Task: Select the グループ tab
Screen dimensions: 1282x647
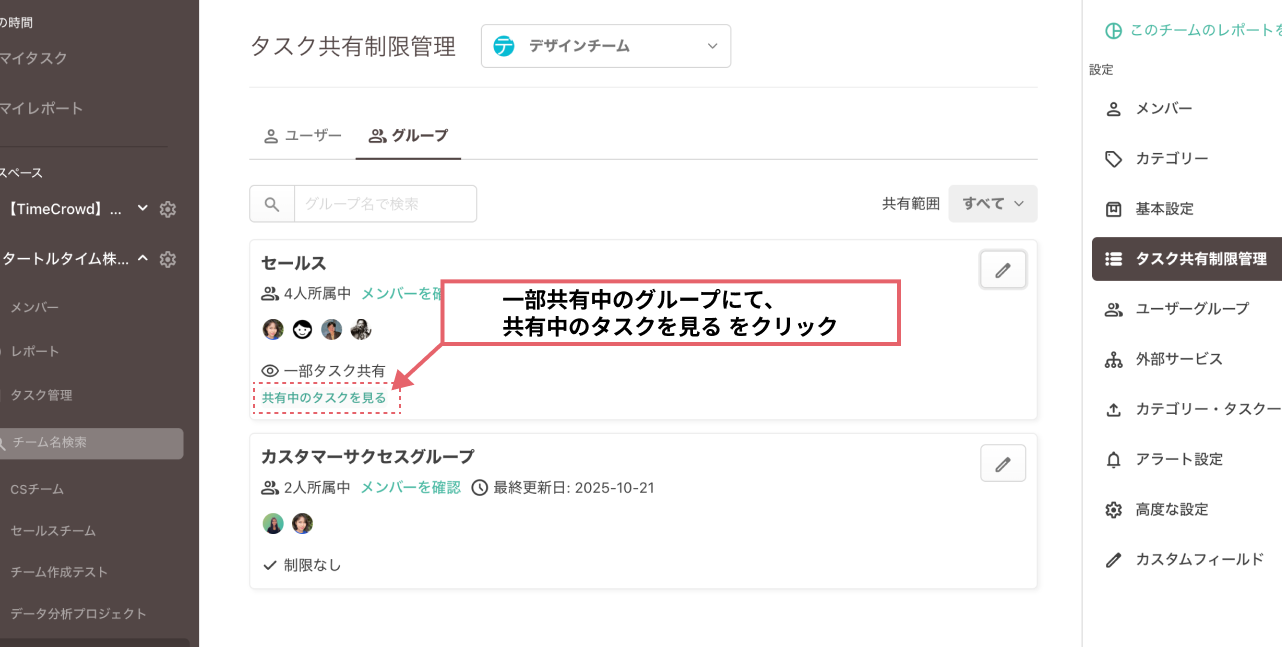Action: tap(408, 135)
